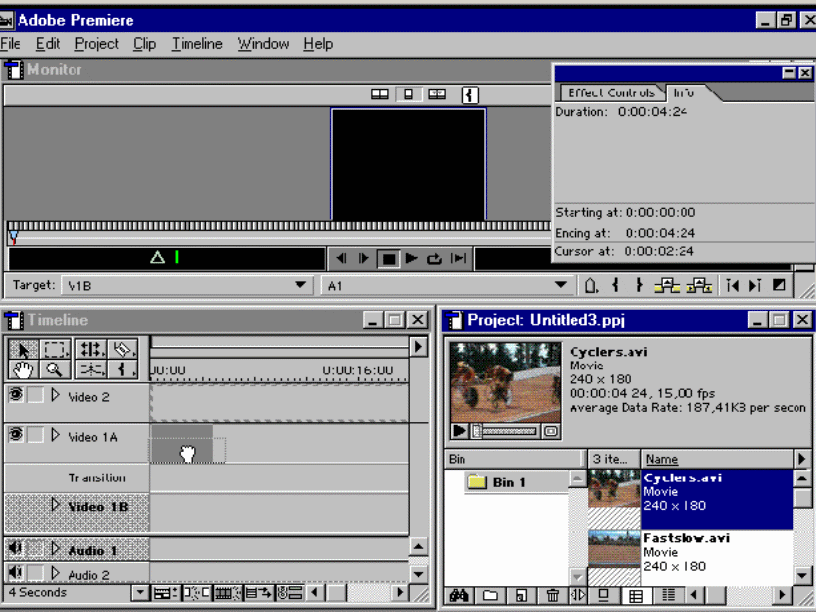Screen dimensions: 816x612
Task: Expand the Audio 2 track
Action: pos(55,573)
